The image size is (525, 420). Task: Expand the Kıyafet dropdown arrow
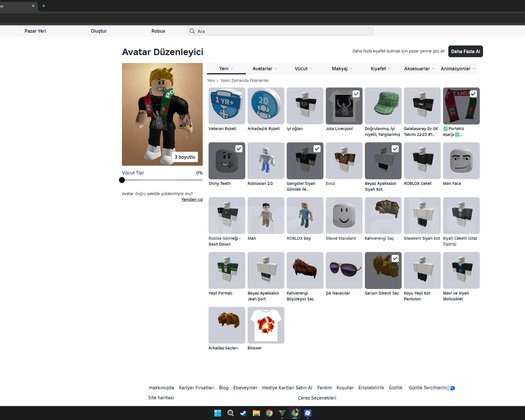(389, 69)
